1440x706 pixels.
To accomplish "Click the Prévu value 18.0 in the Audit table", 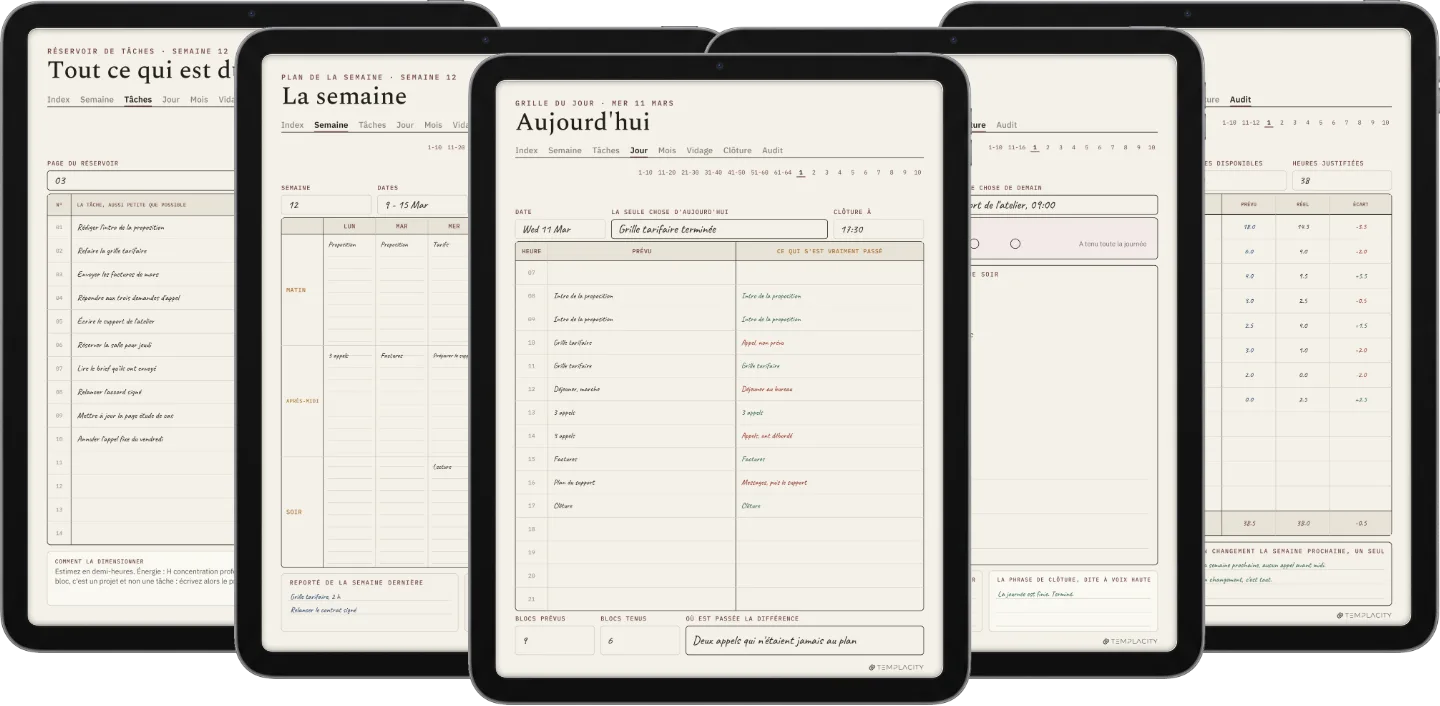I will 1248,227.
